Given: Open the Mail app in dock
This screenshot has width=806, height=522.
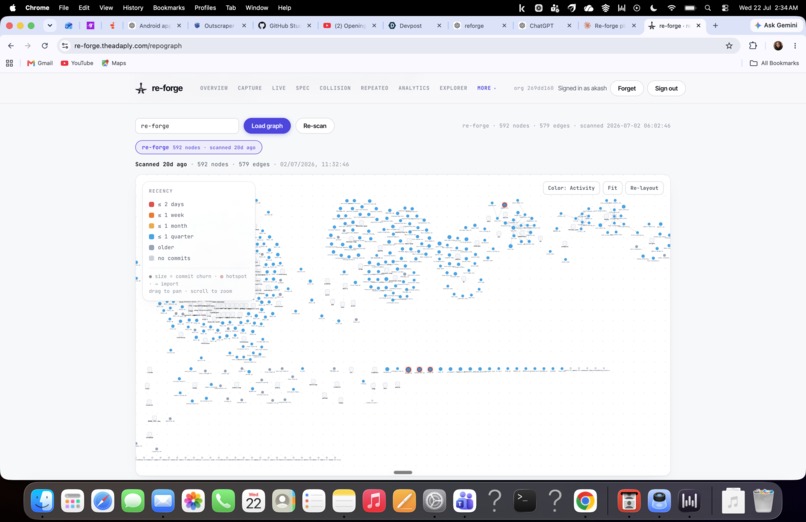Looking at the screenshot, I should (163, 500).
